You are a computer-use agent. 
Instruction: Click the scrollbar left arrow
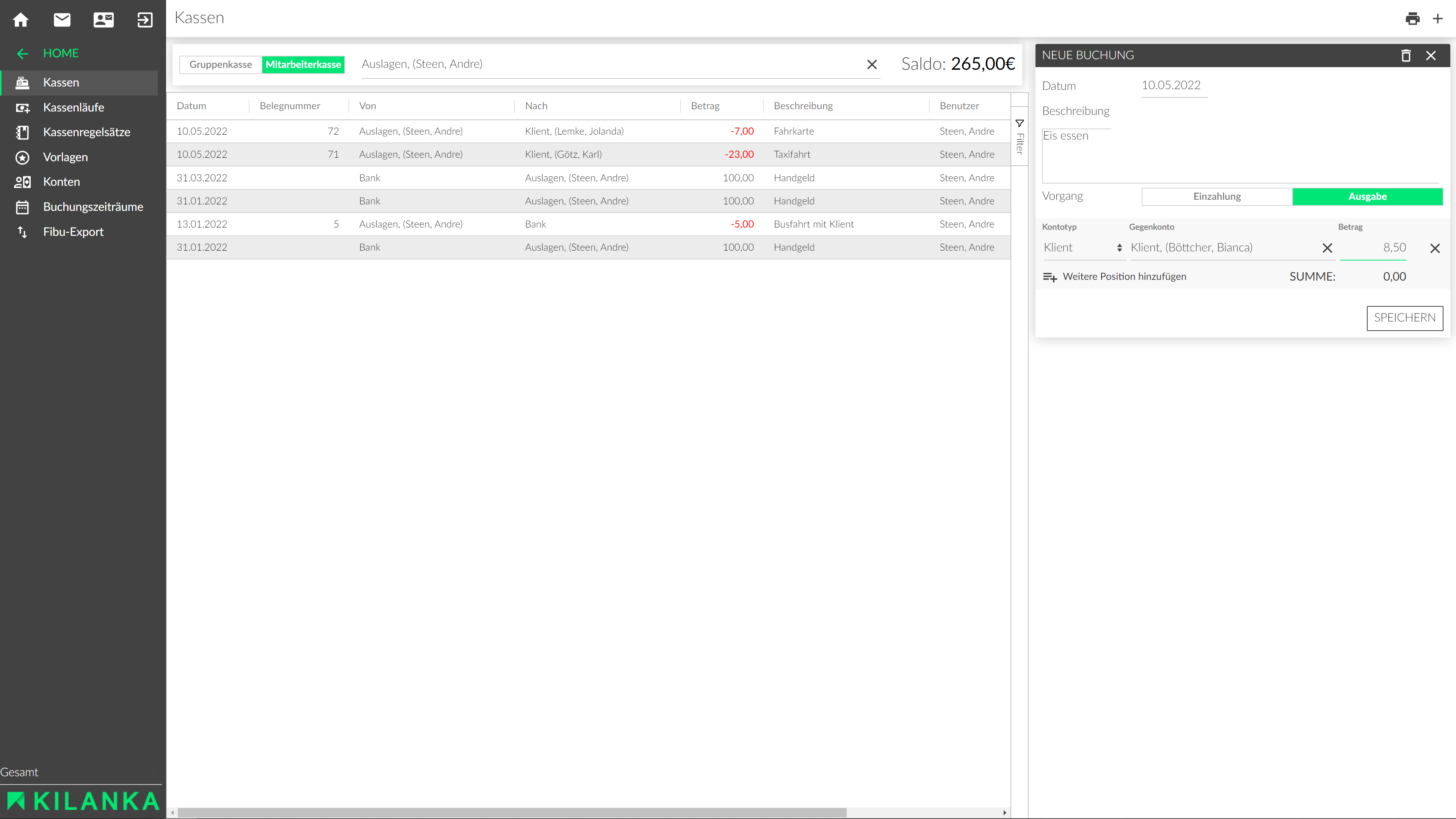[x=173, y=813]
